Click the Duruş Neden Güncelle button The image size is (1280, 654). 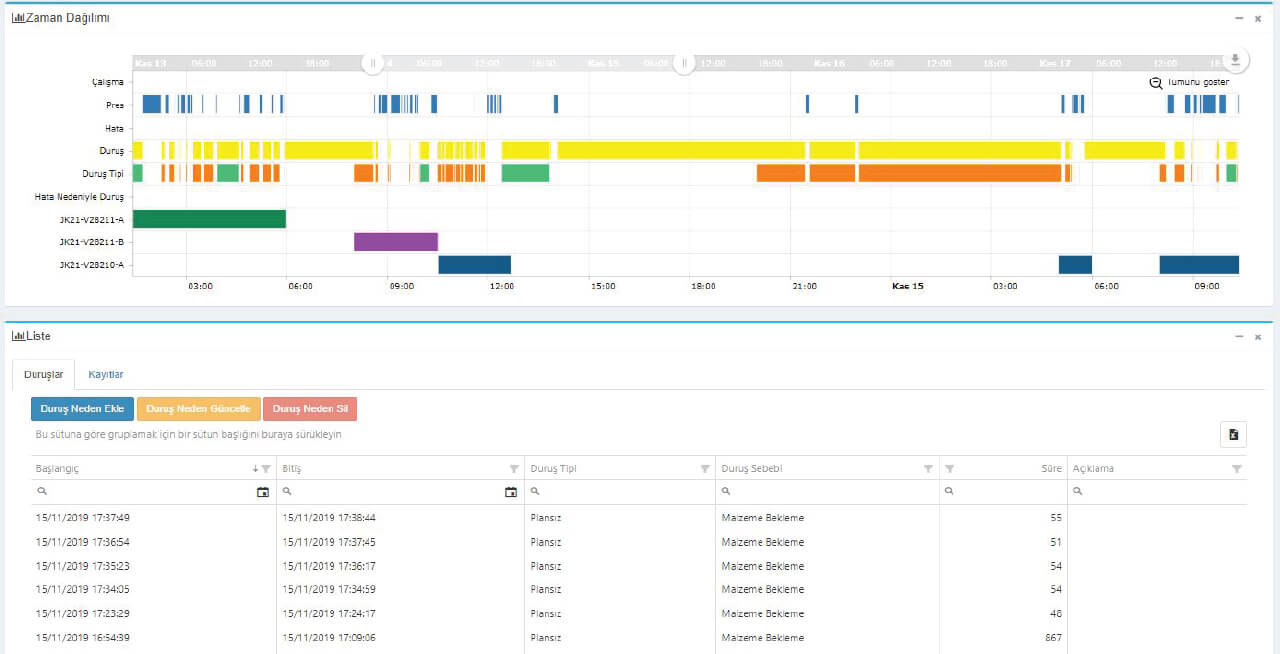(198, 409)
